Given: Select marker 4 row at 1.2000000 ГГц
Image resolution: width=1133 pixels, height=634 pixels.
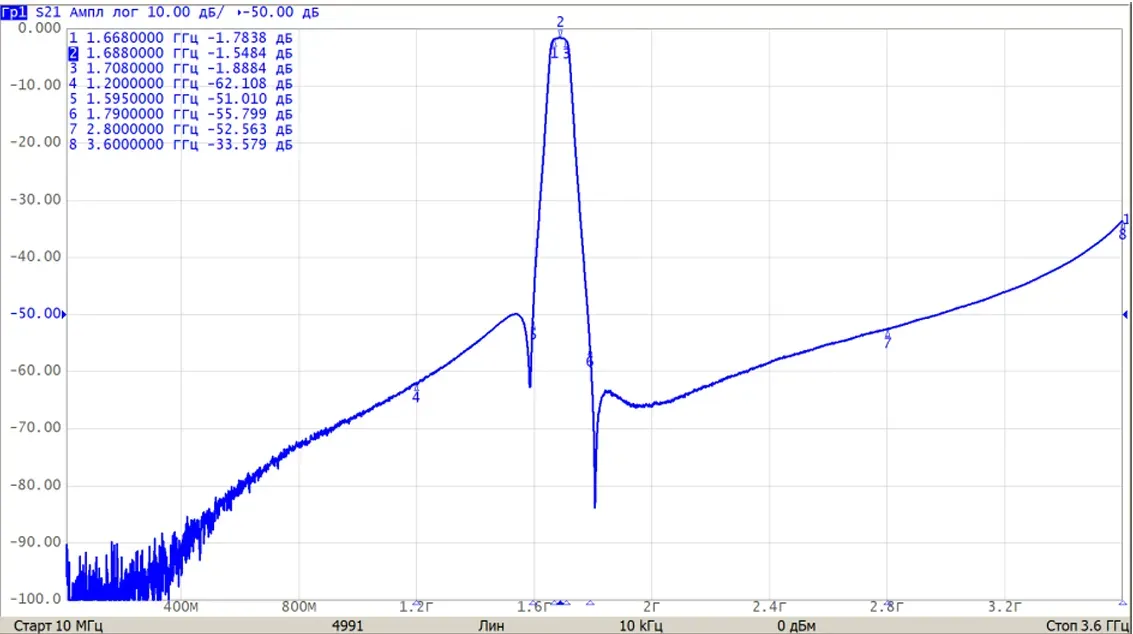Looking at the screenshot, I should tap(181, 83).
